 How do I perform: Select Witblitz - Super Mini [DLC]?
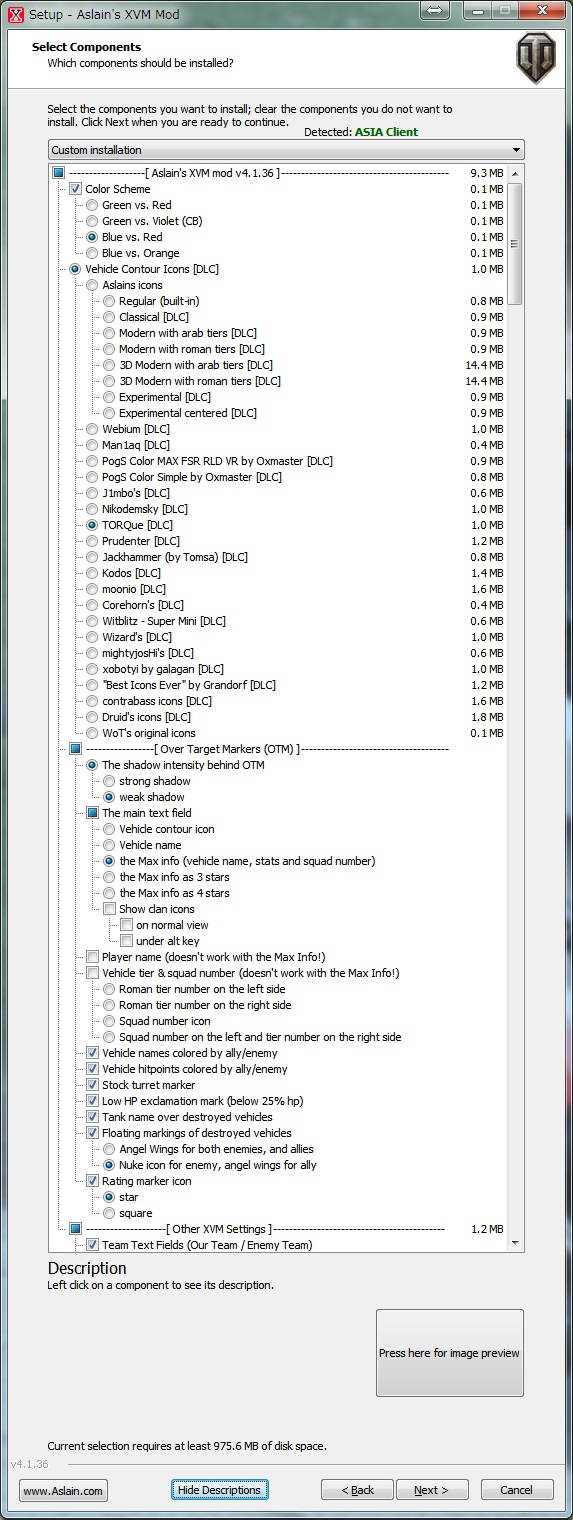92,621
